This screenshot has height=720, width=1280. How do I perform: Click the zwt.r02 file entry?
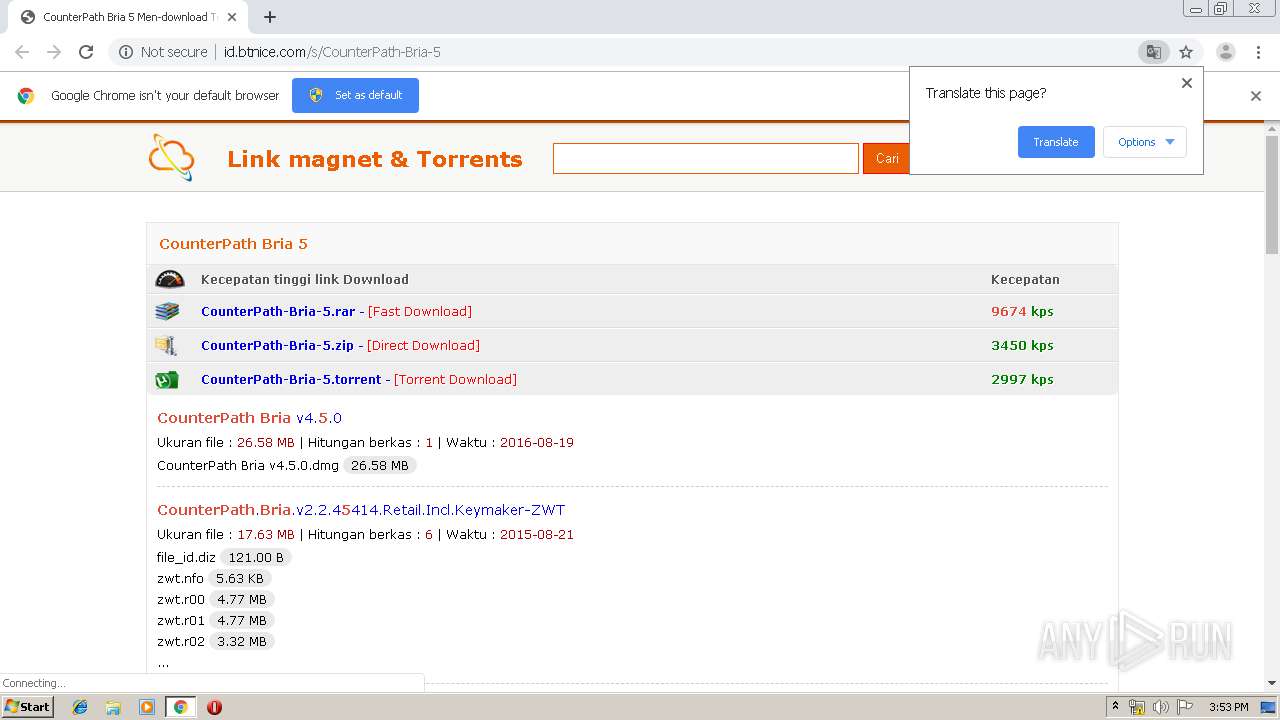181,641
